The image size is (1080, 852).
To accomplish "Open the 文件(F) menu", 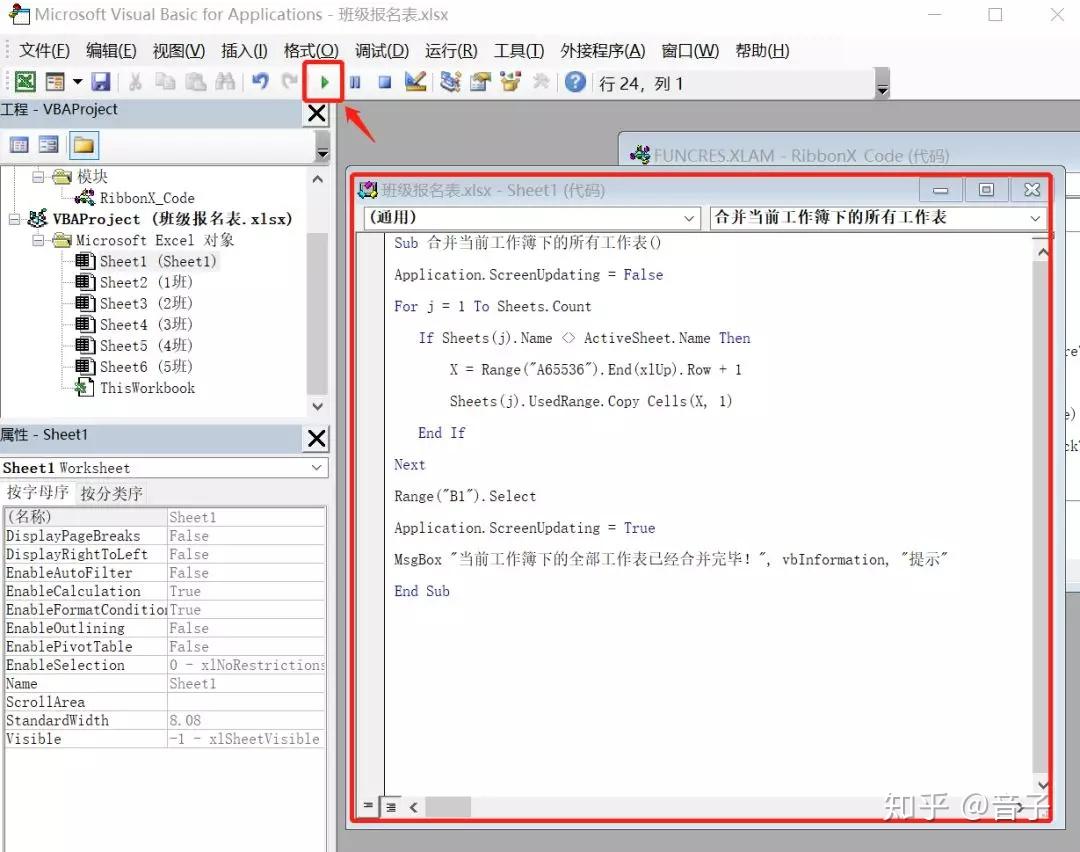I will 44,50.
